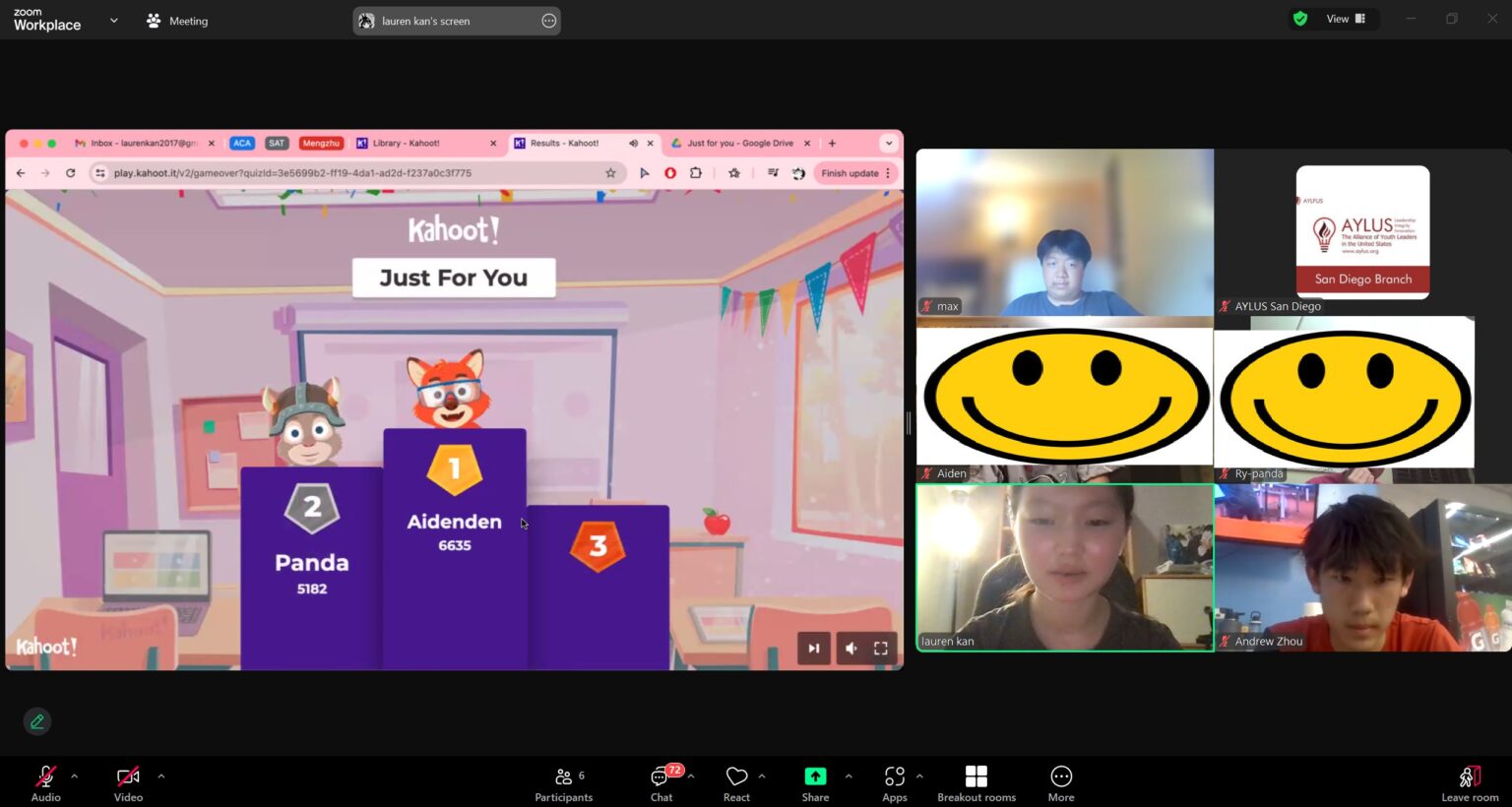Click Leave room button
Viewport: 1512px width, 807px height.
tap(1470, 783)
